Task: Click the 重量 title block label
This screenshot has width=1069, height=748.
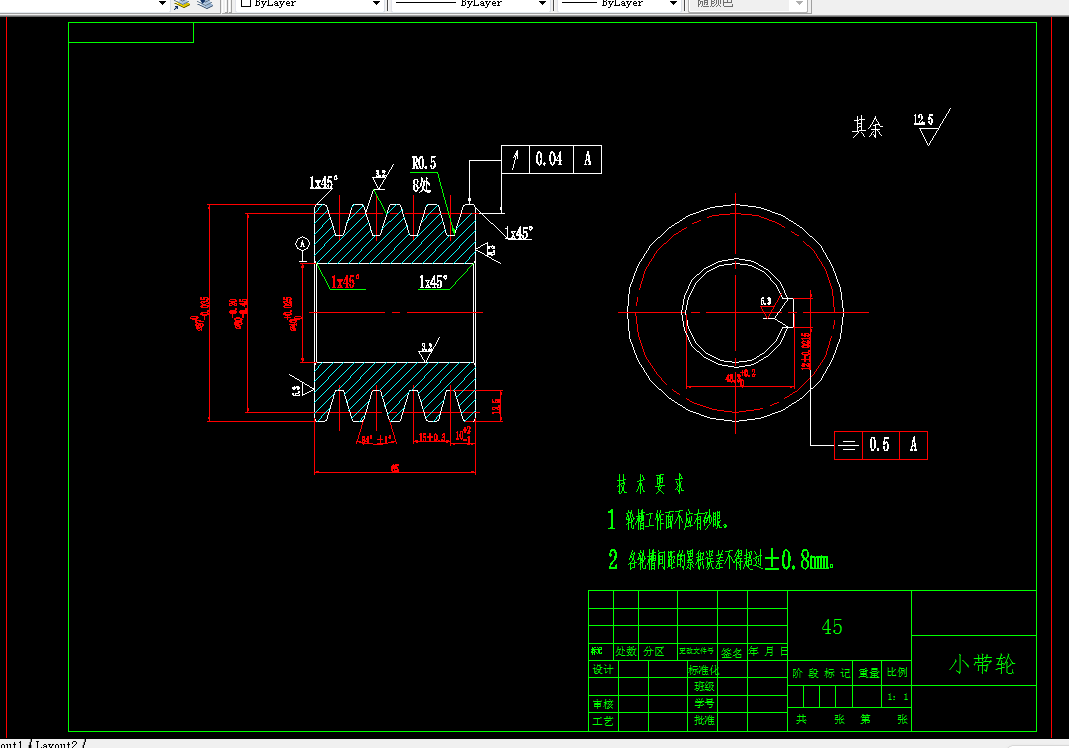Action: pos(868,673)
